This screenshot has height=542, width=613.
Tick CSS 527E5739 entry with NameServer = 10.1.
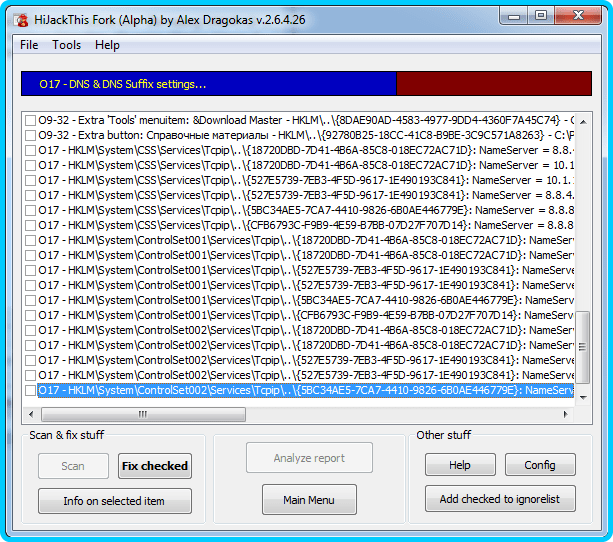coord(30,180)
